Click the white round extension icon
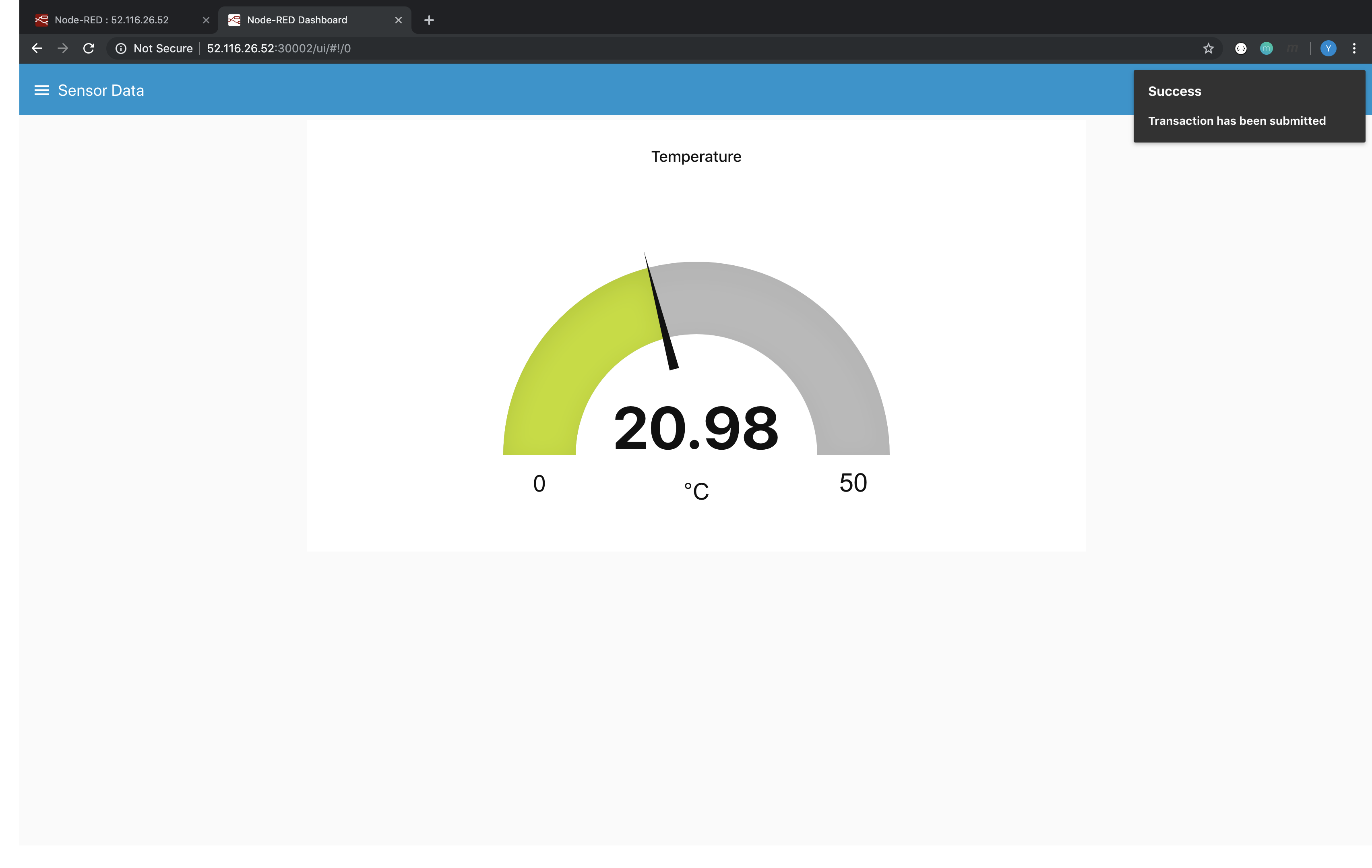 (x=1240, y=48)
